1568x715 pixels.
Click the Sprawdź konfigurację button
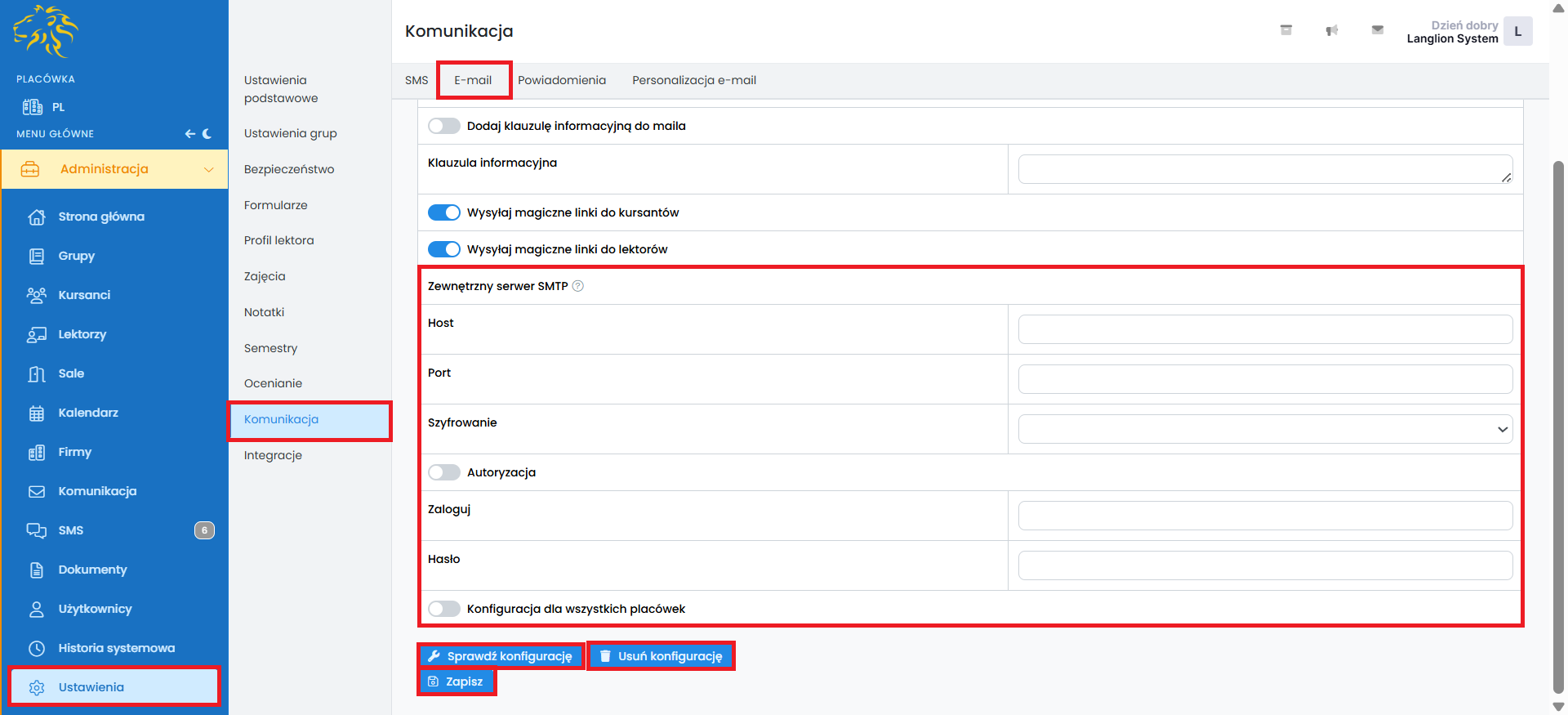(501, 656)
